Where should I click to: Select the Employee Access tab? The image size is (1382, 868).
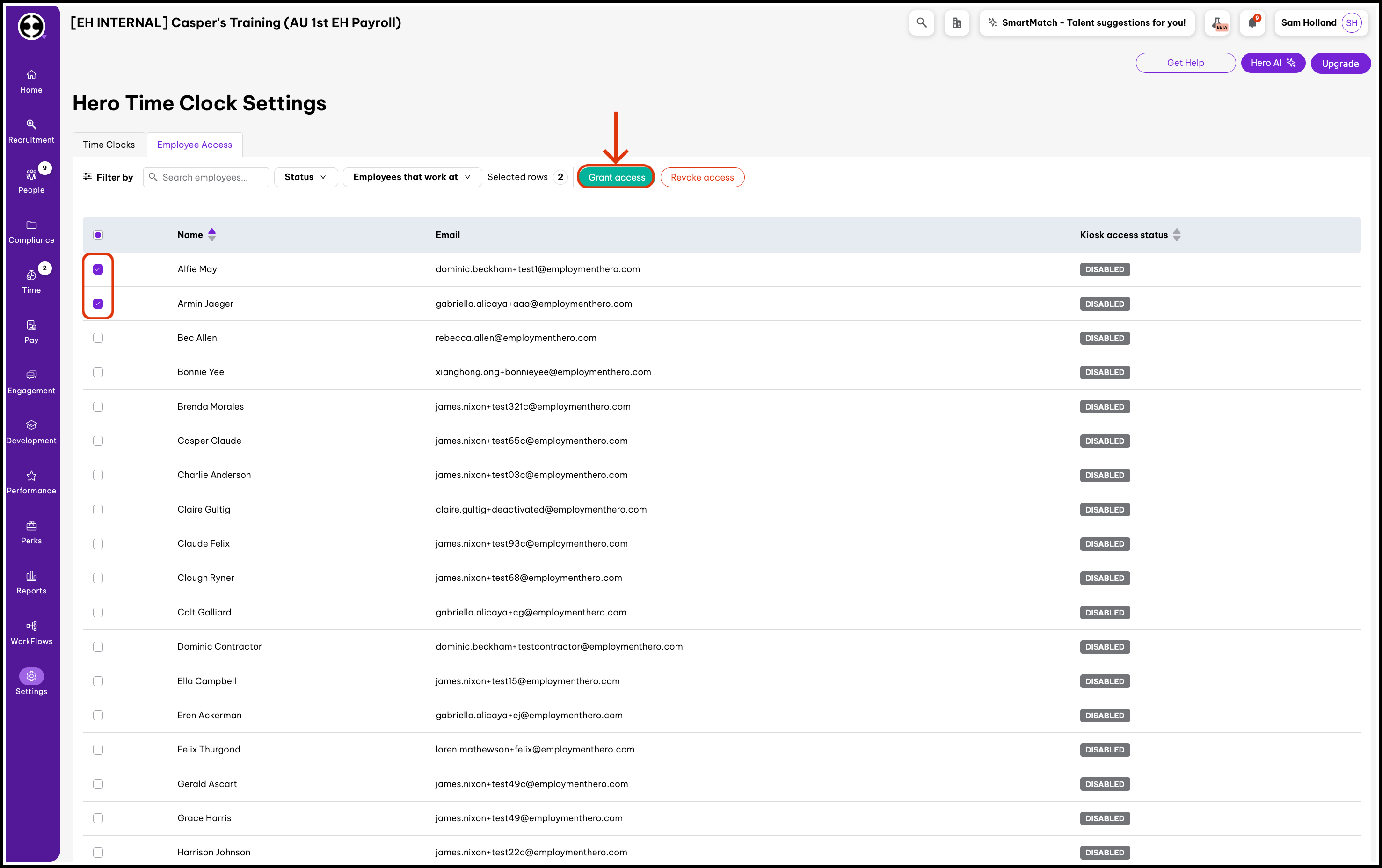tap(195, 145)
